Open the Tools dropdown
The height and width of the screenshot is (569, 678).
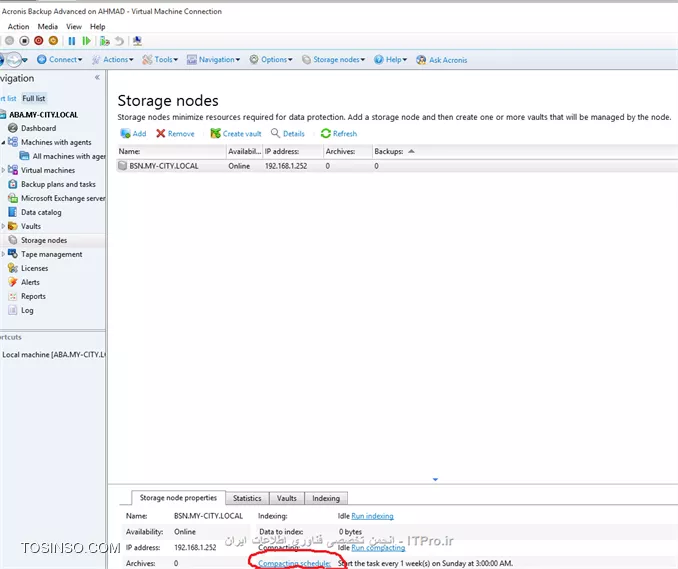pos(160,60)
